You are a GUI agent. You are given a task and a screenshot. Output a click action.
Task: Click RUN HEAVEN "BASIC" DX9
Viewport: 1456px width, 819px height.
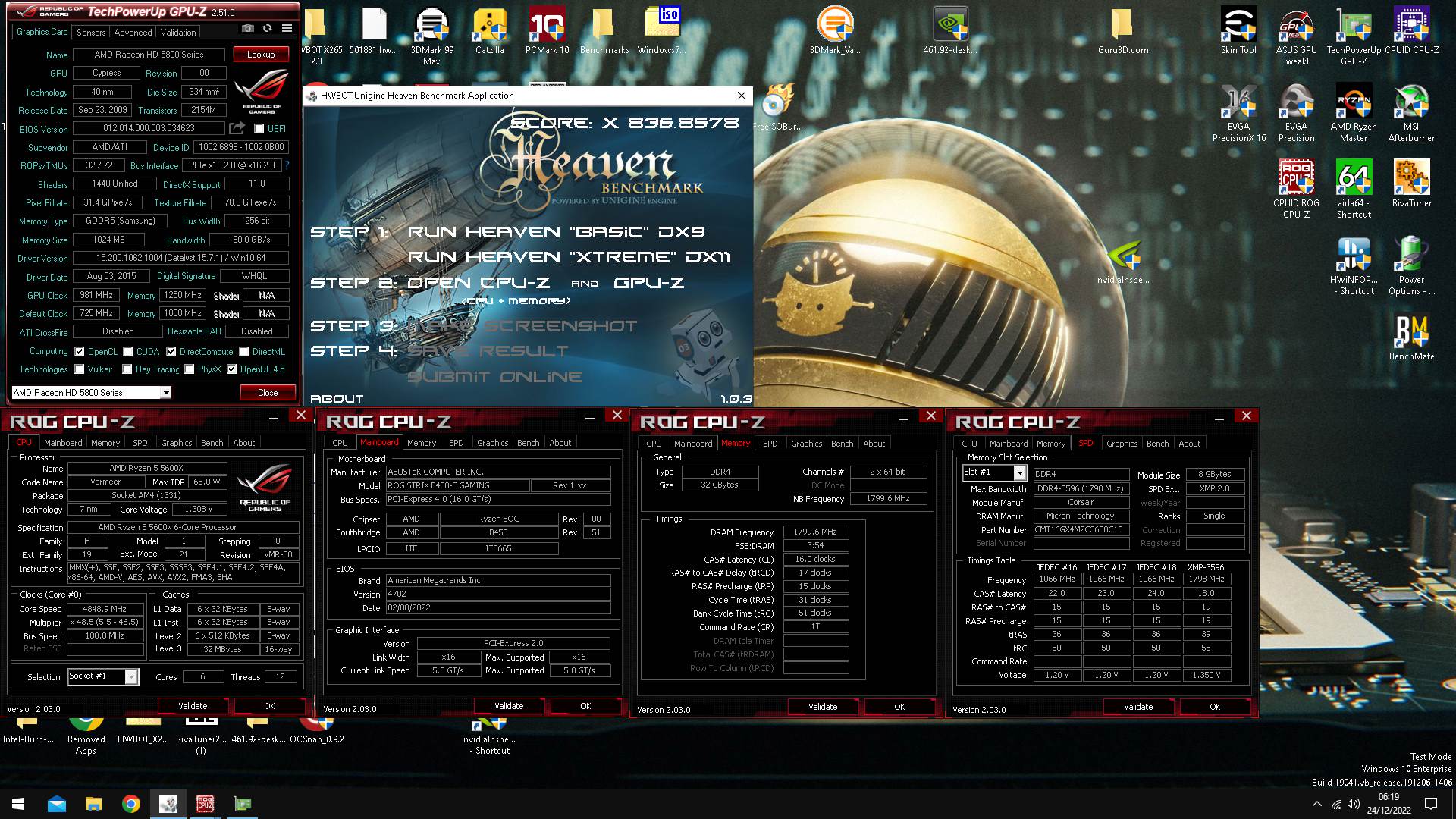tap(557, 232)
